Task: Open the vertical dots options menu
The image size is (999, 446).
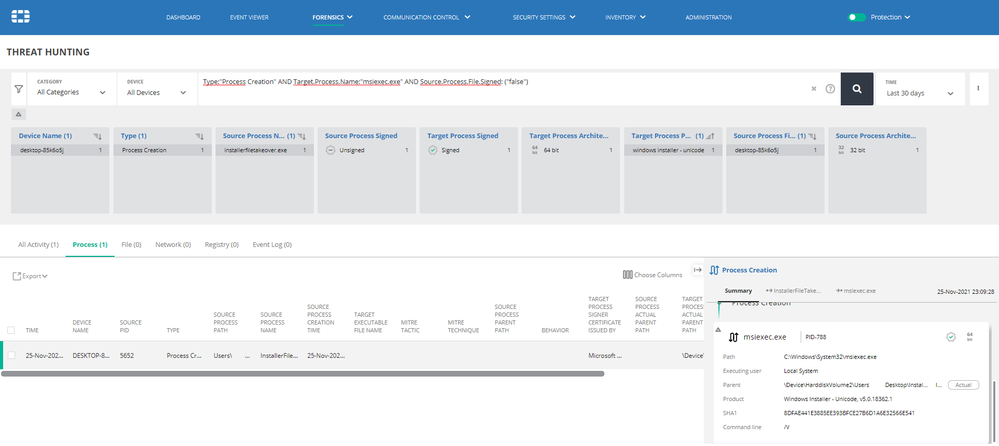Action: (x=978, y=89)
